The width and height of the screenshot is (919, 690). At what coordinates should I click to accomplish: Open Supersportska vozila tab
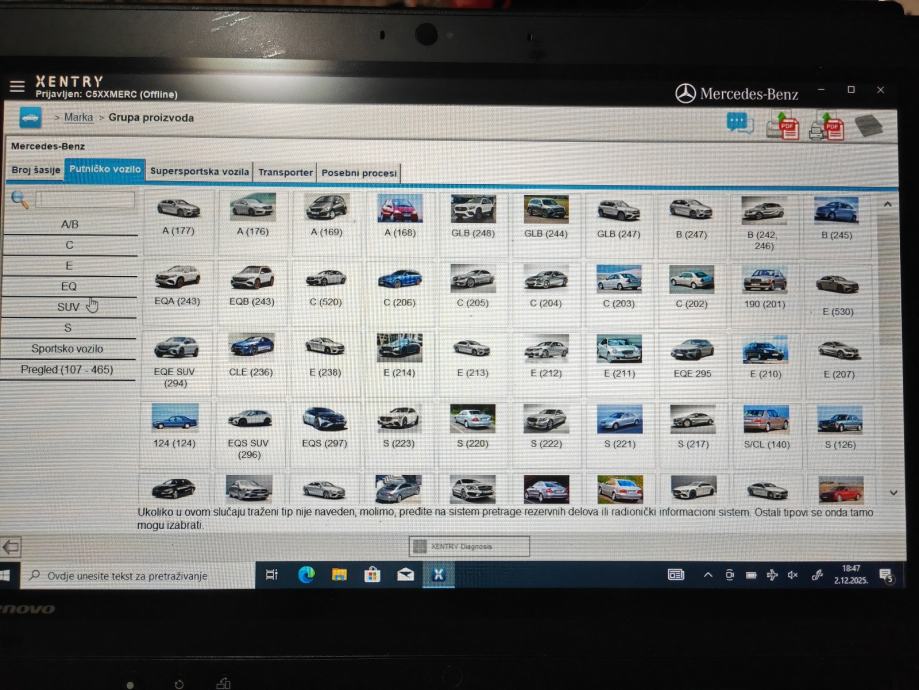pos(199,171)
